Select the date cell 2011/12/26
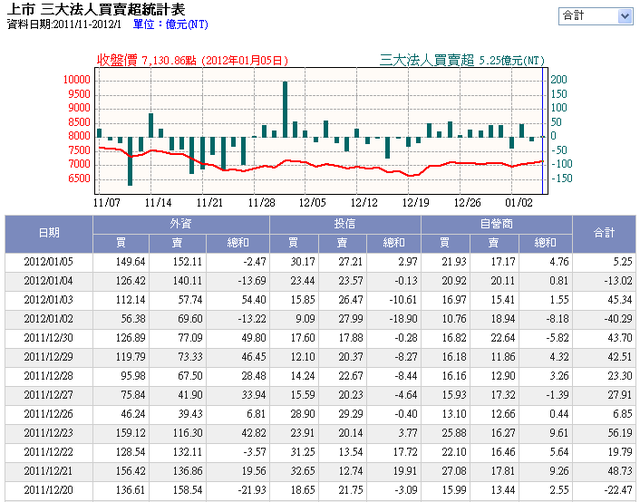Image resolution: width=640 pixels, height=502 pixels. [x=49, y=414]
